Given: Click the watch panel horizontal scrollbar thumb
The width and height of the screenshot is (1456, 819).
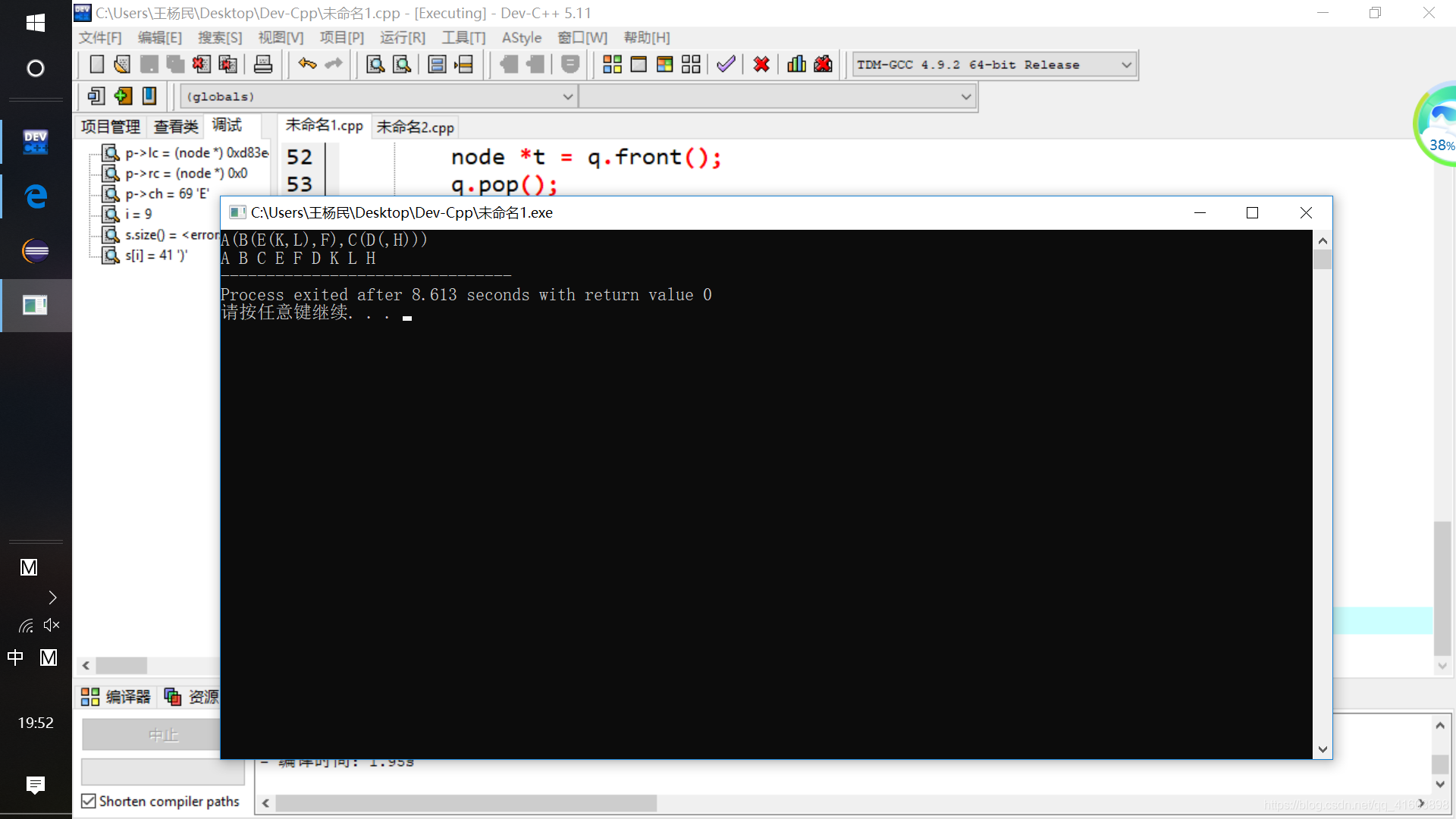Looking at the screenshot, I should click(121, 666).
